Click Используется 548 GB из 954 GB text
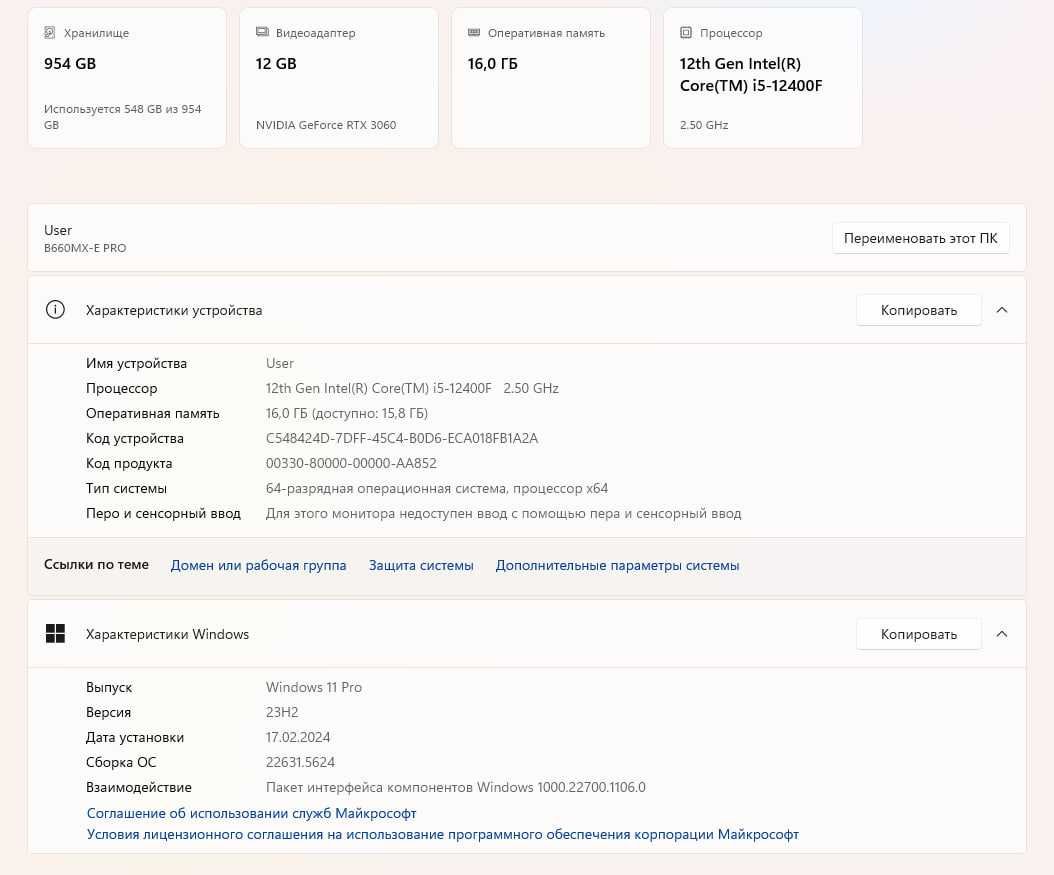This screenshot has width=1054, height=875. point(122,117)
